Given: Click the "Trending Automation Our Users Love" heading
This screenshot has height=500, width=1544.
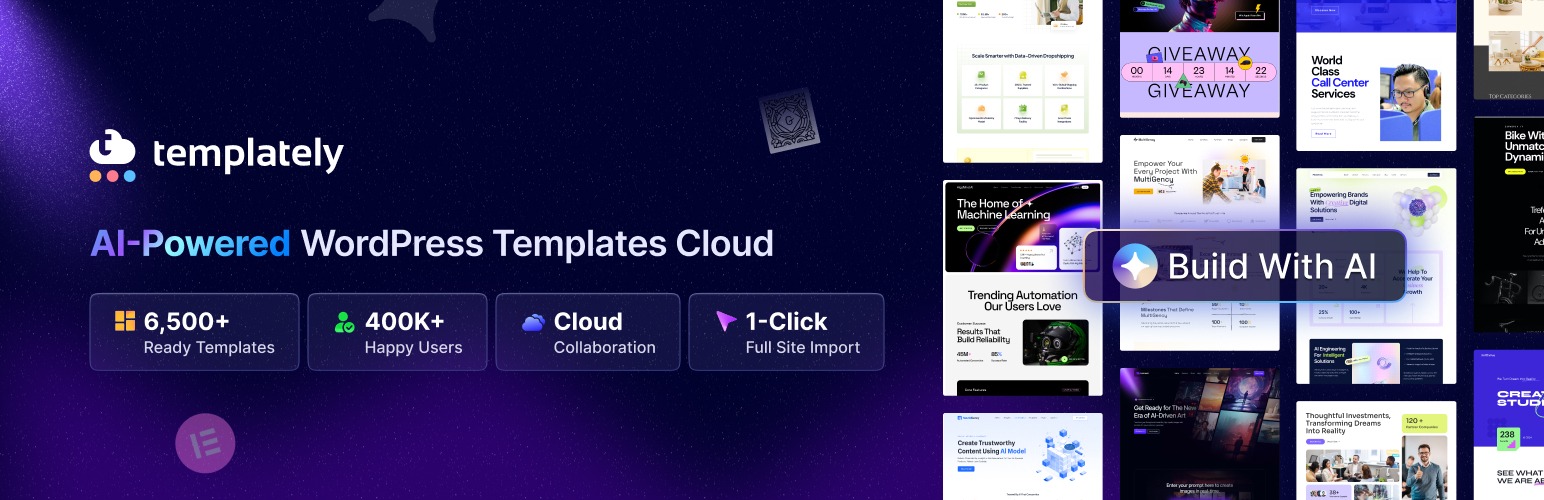Looking at the screenshot, I should [x=1022, y=302].
